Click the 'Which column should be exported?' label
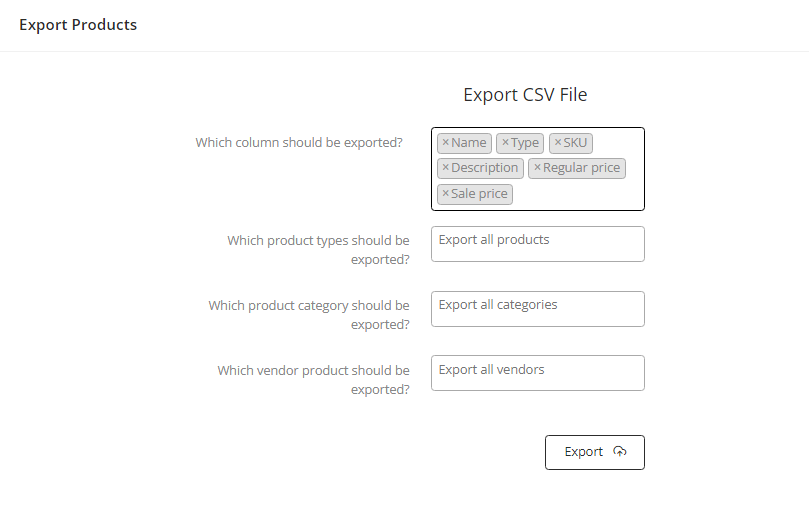 (299, 143)
